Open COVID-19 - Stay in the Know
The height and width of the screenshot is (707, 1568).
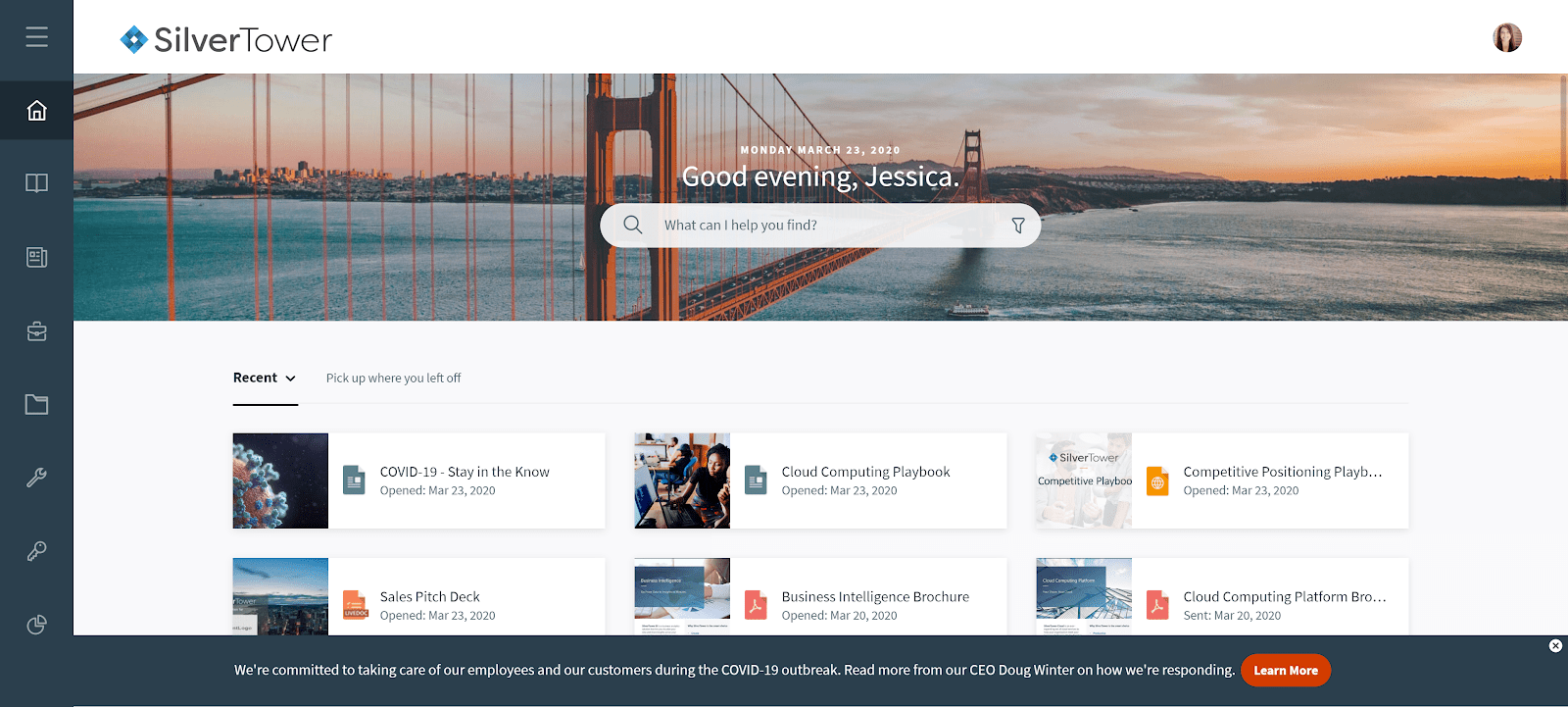click(465, 473)
